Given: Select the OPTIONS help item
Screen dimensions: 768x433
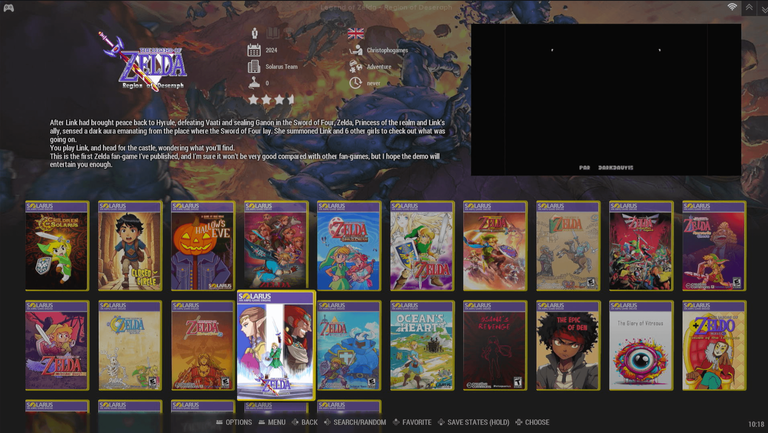Looking at the screenshot, I should [x=234, y=422].
